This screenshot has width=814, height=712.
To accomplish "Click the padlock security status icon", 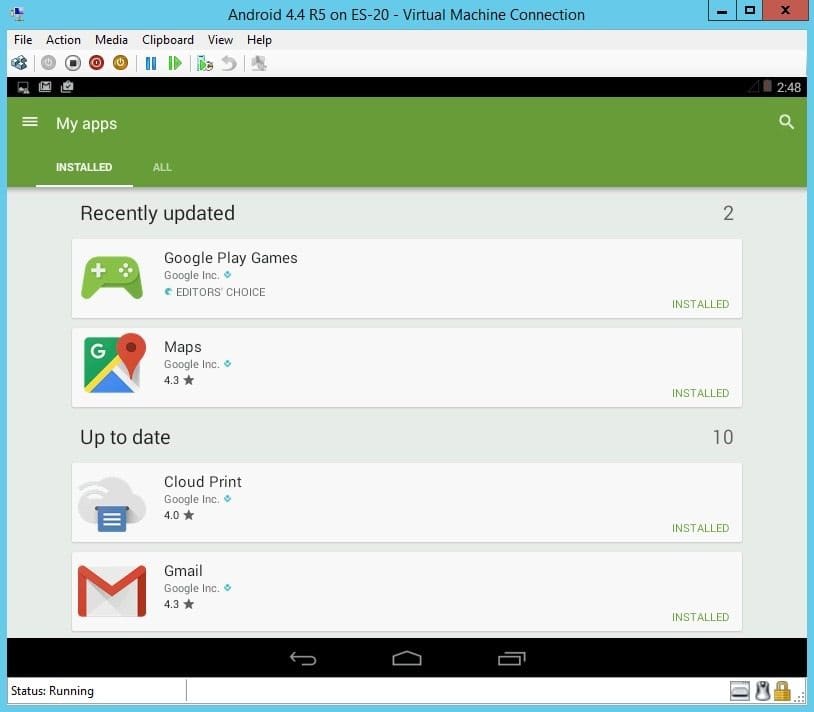I will click(782, 691).
